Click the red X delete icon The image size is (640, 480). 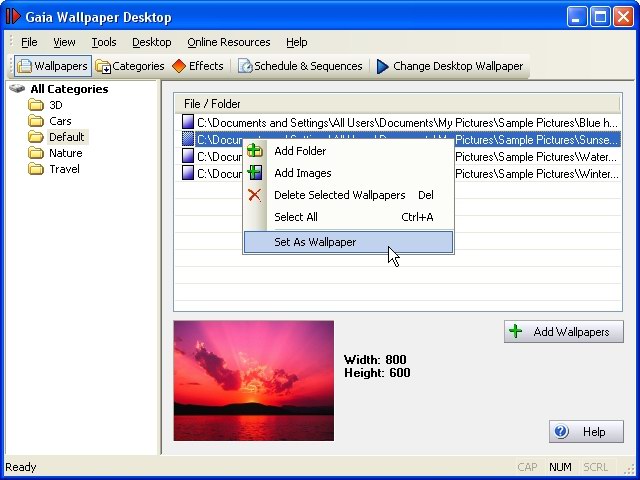coord(255,195)
